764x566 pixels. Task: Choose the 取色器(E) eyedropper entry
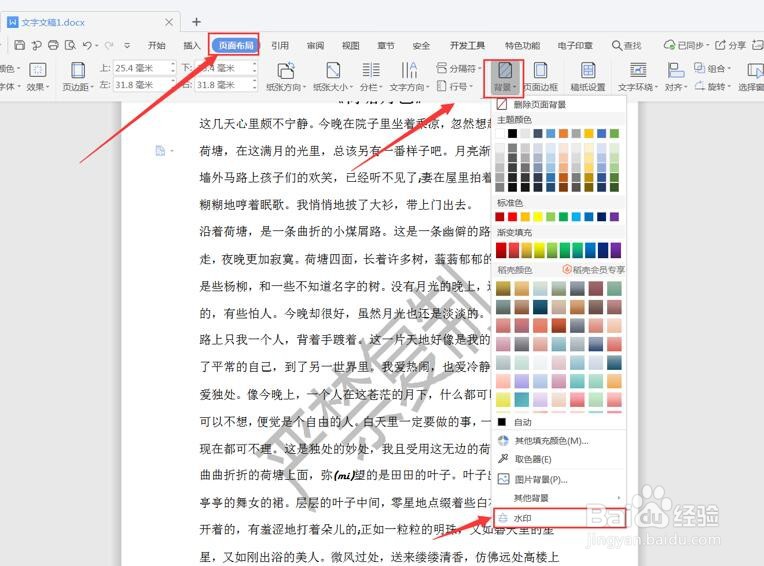pyautogui.click(x=559, y=459)
